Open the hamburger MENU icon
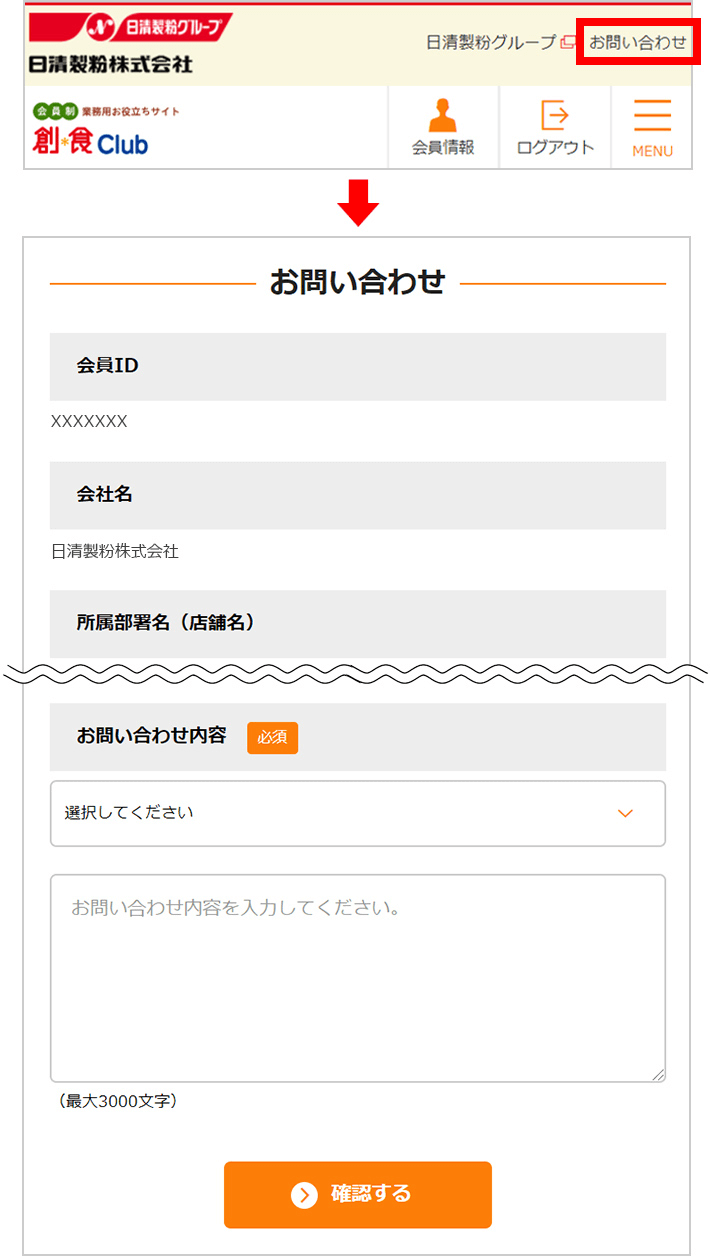Viewport: 710px width, 1256px height. click(x=652, y=116)
